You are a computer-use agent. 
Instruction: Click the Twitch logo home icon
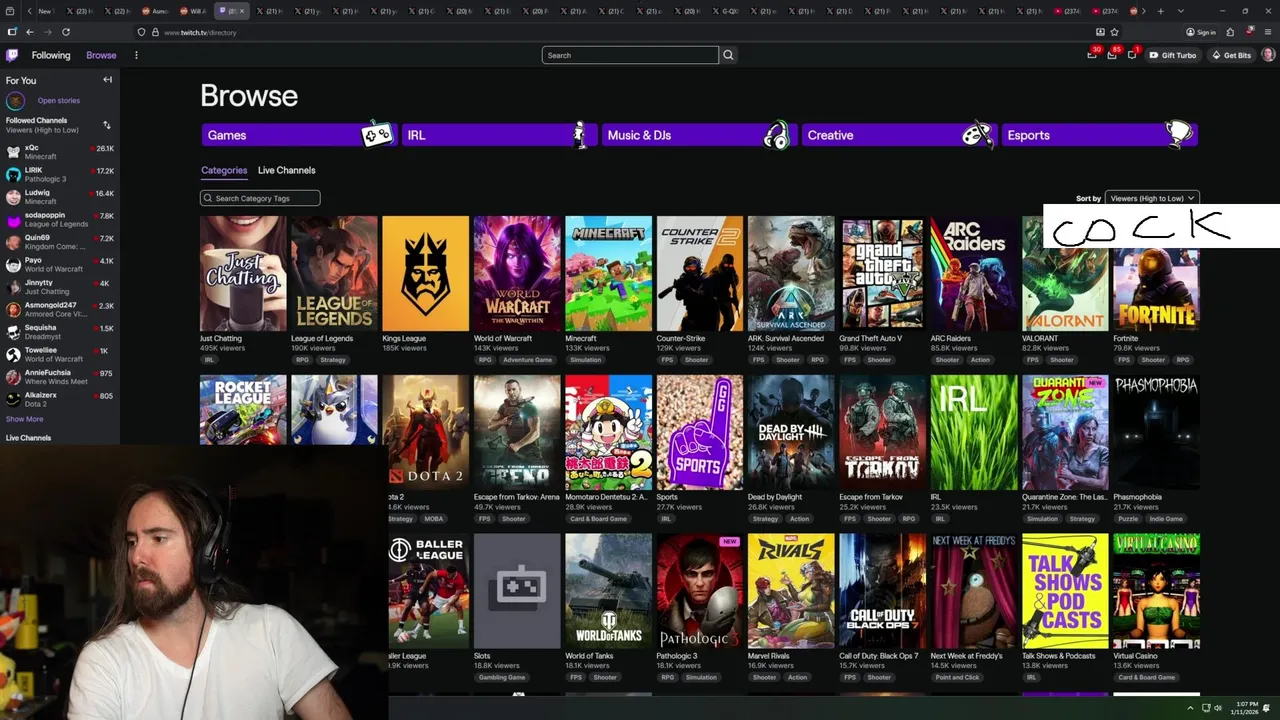[12, 55]
